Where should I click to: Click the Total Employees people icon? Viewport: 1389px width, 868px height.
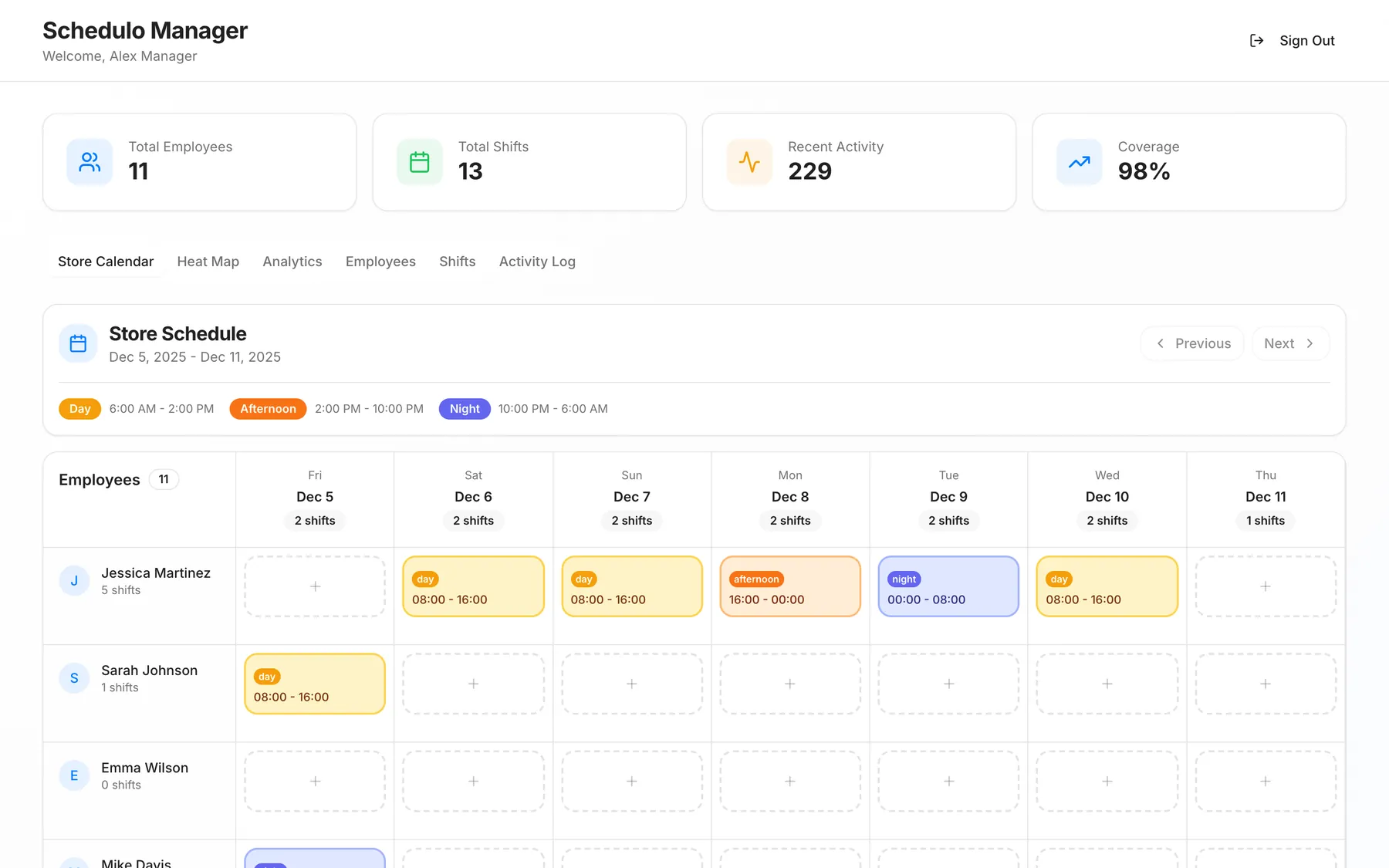click(90, 162)
